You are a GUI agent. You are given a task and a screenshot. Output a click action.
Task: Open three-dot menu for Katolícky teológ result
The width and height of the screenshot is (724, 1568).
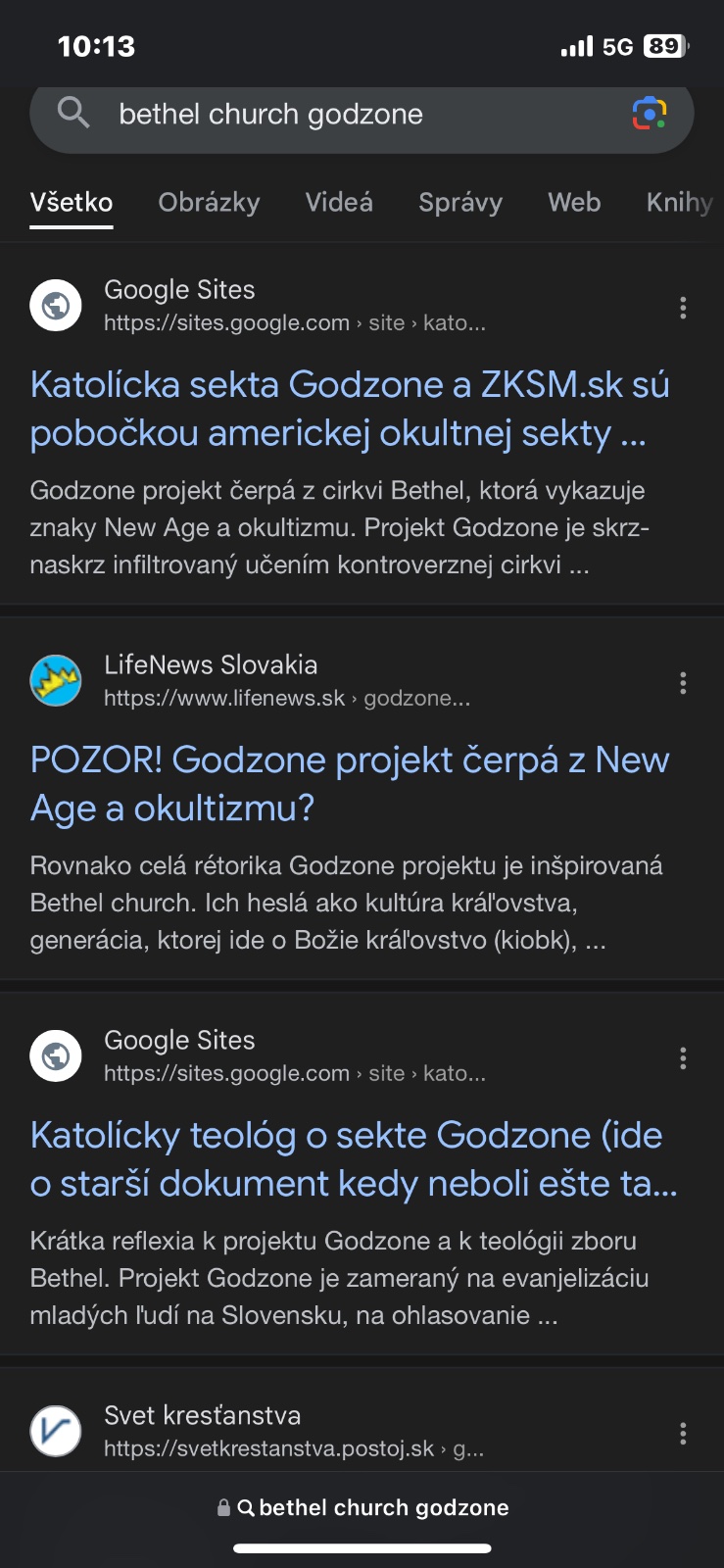(683, 1058)
